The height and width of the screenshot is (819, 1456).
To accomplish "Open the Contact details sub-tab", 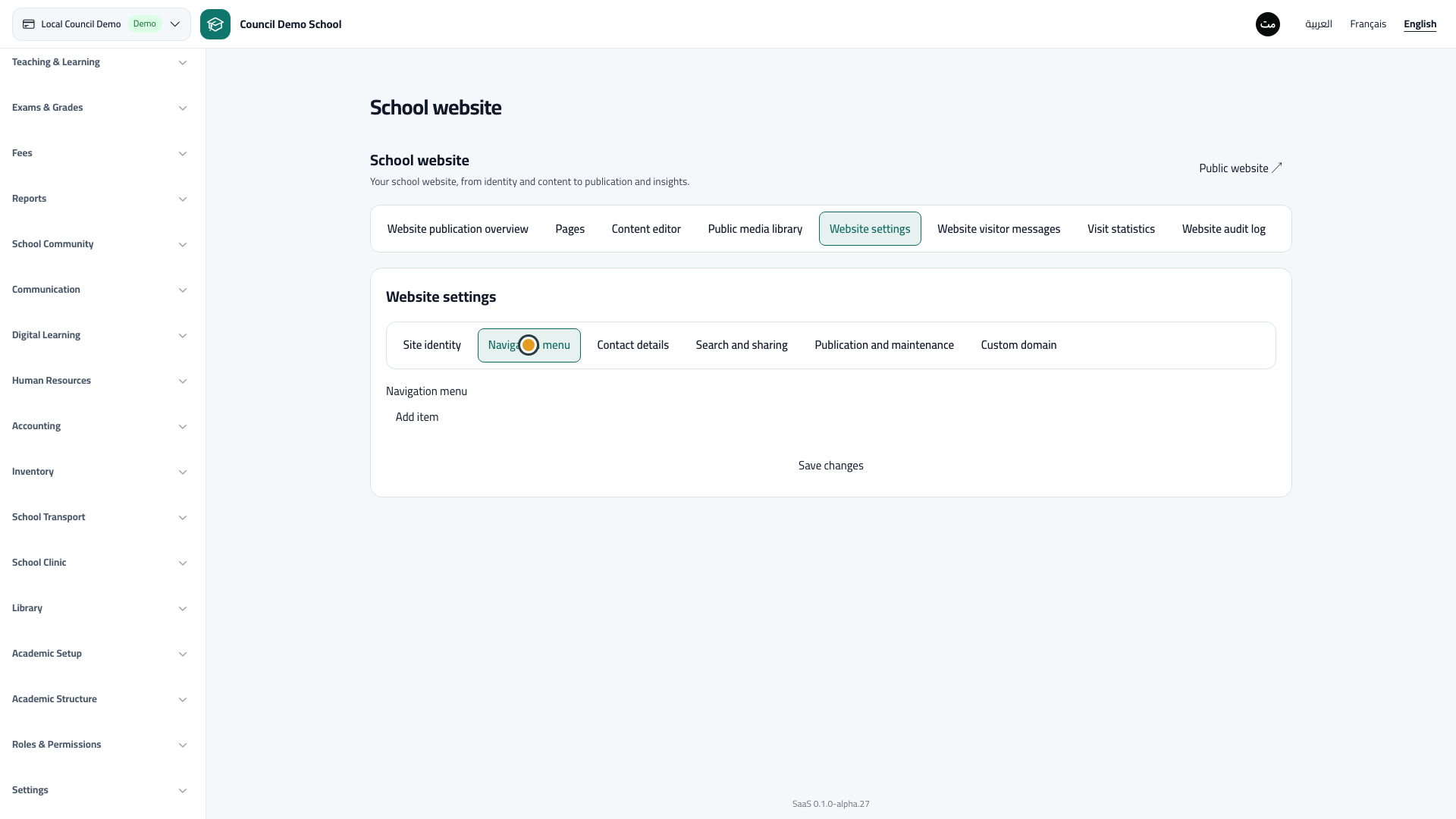I will (633, 345).
